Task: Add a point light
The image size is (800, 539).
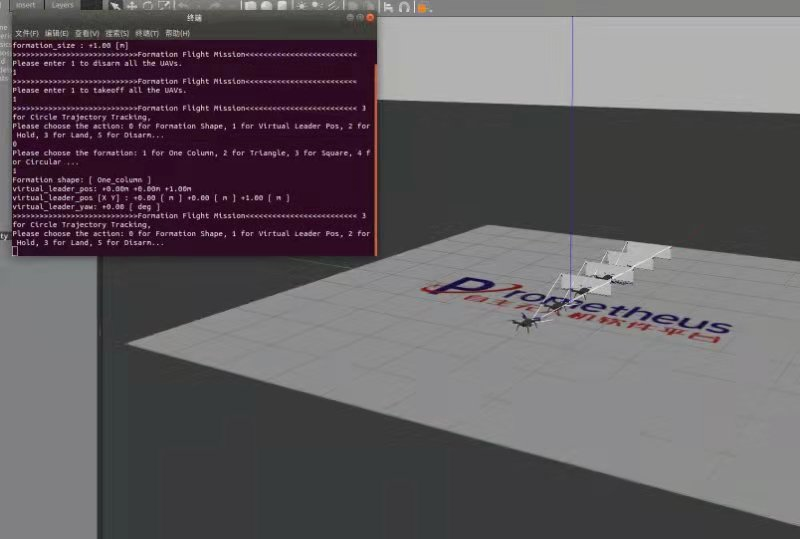Action: click(302, 6)
